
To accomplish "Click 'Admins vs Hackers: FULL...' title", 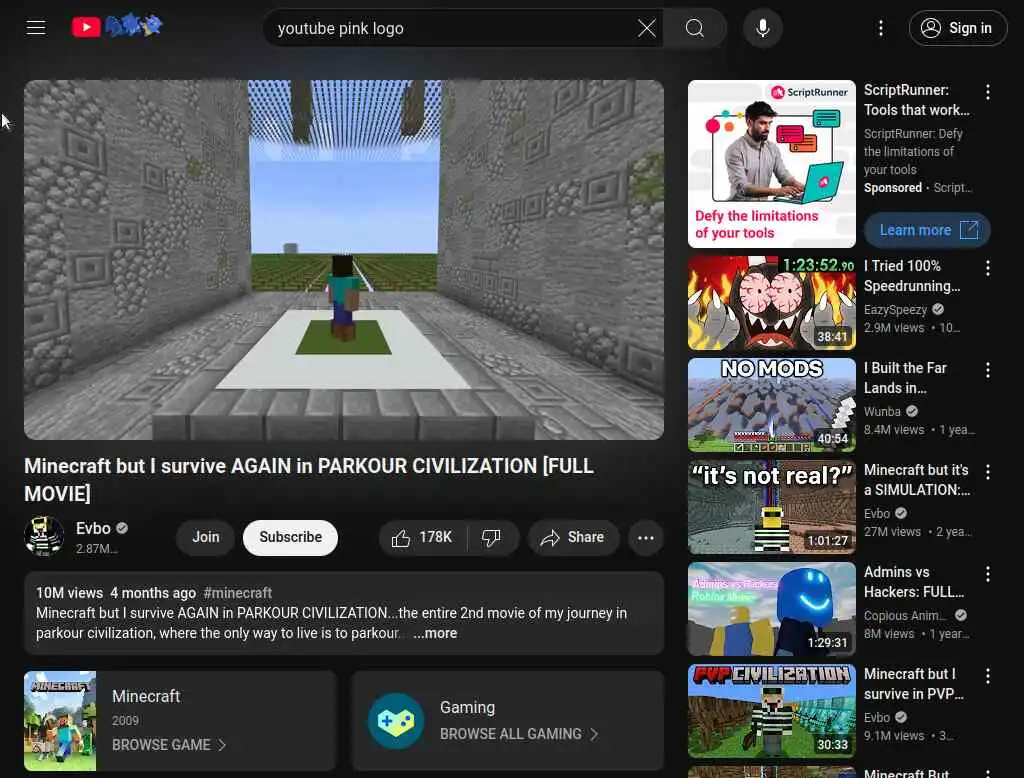I will point(914,581).
